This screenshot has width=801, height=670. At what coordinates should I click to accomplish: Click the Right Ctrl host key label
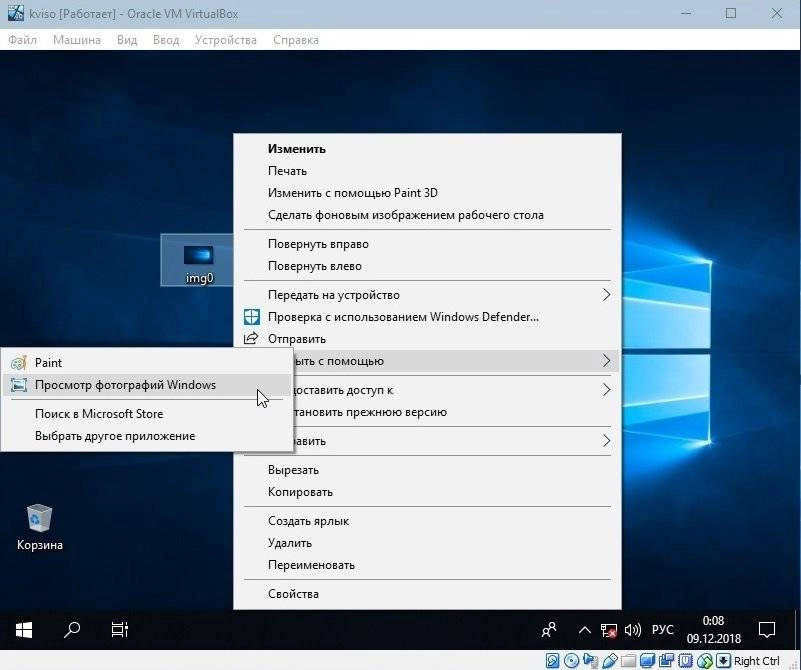pyautogui.click(x=756, y=661)
